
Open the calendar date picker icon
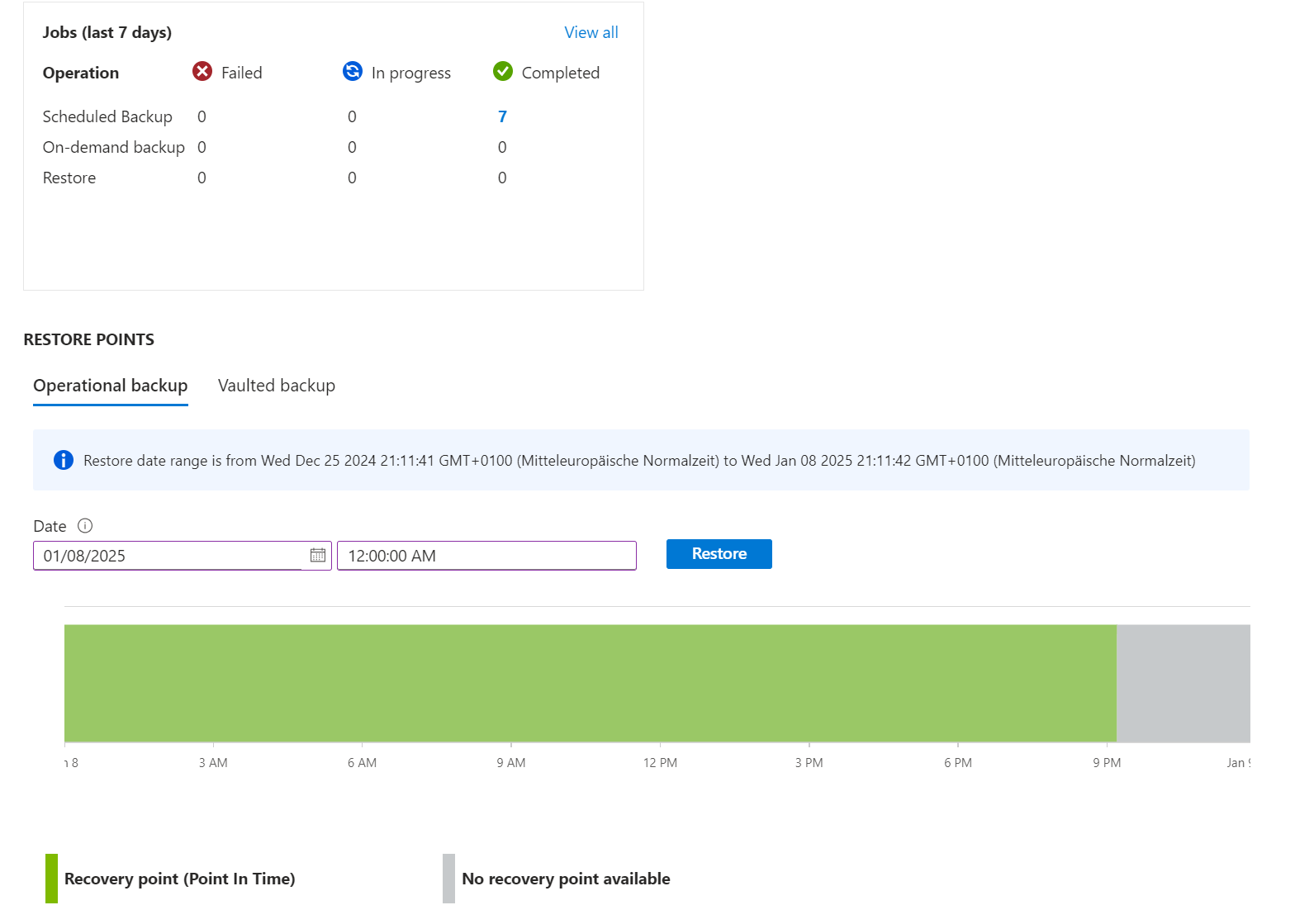click(318, 556)
